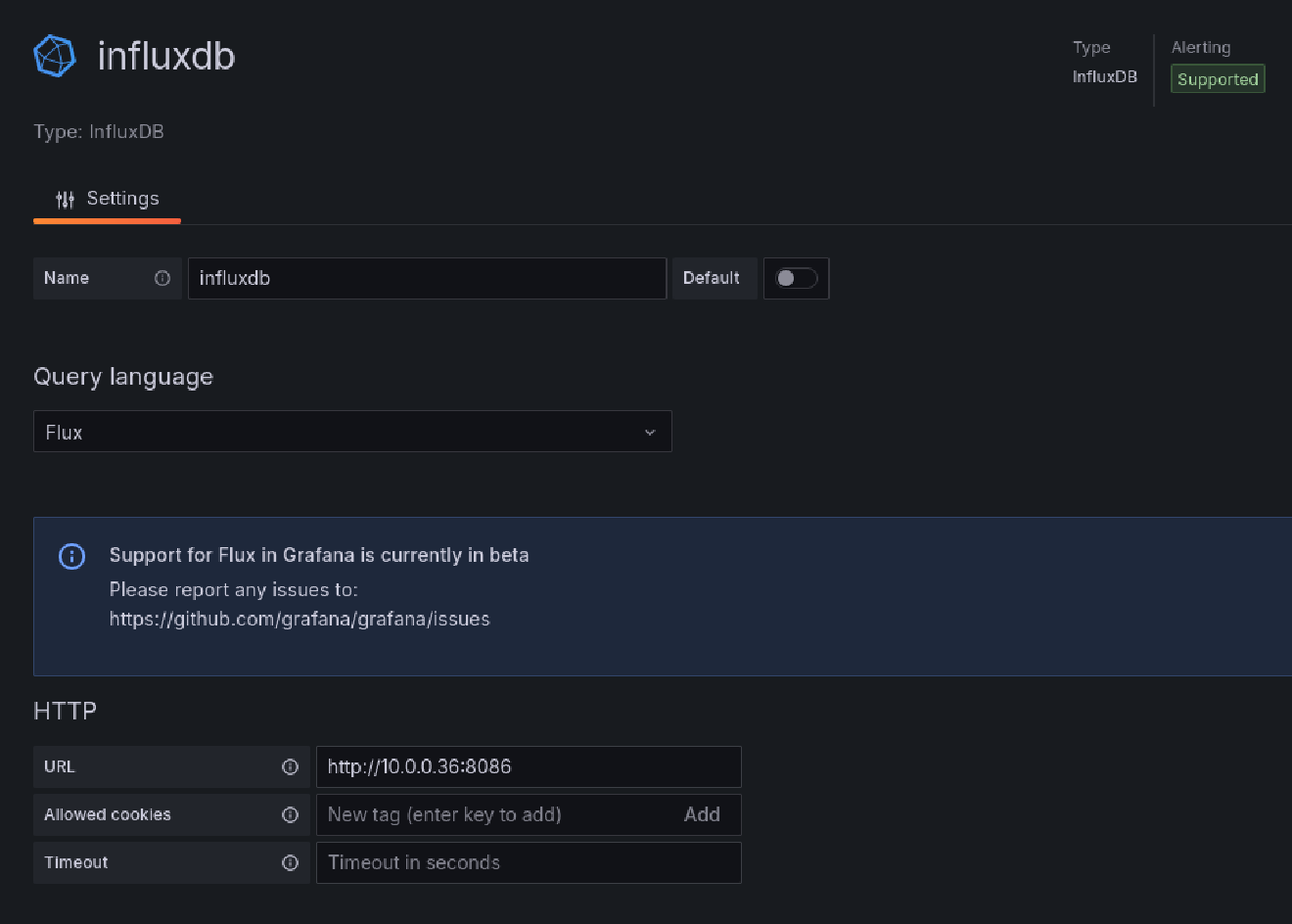Click Add to add an allowed cookie
This screenshot has width=1292, height=924.
702,814
